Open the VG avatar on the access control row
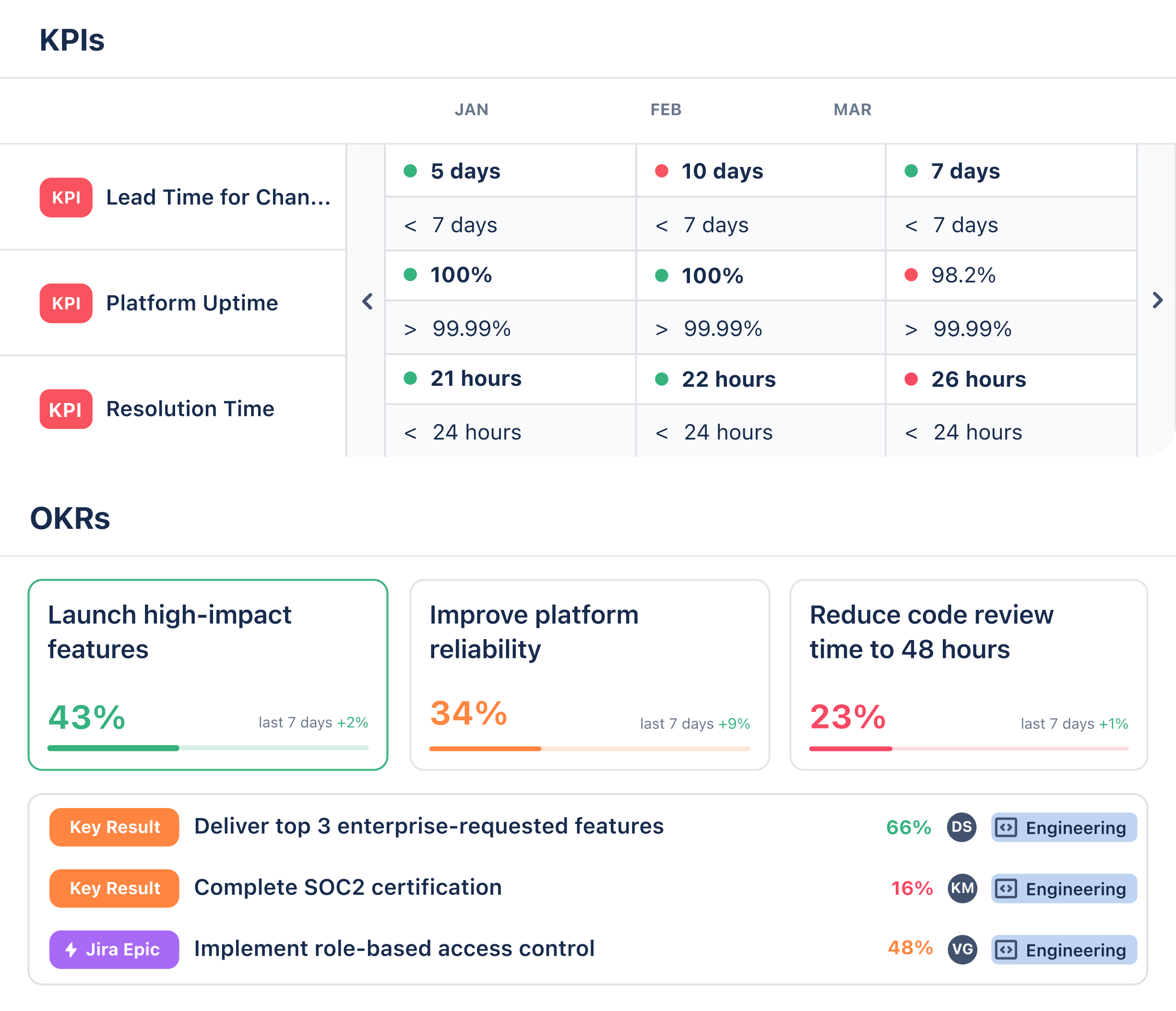The image size is (1176, 1011). click(962, 950)
